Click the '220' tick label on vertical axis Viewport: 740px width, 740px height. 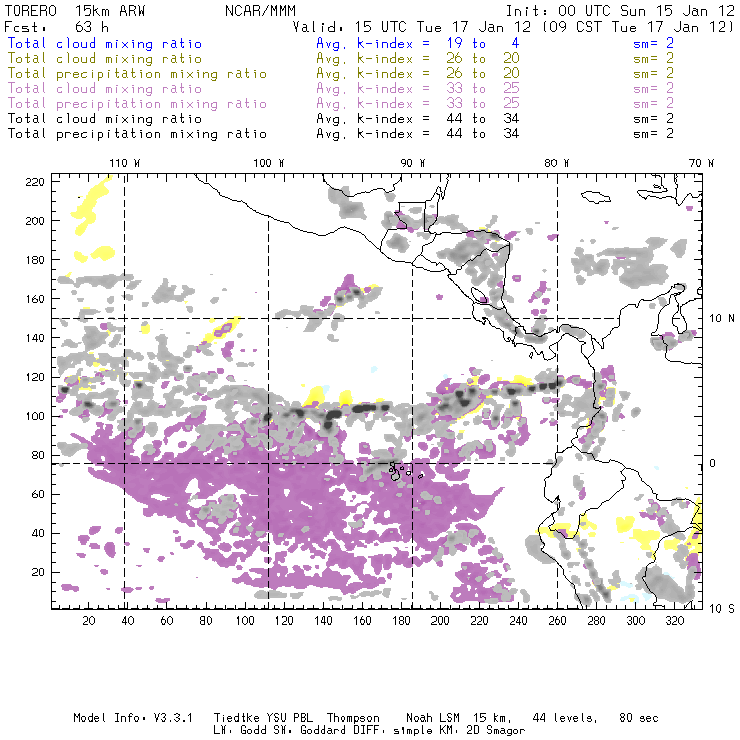[35, 182]
